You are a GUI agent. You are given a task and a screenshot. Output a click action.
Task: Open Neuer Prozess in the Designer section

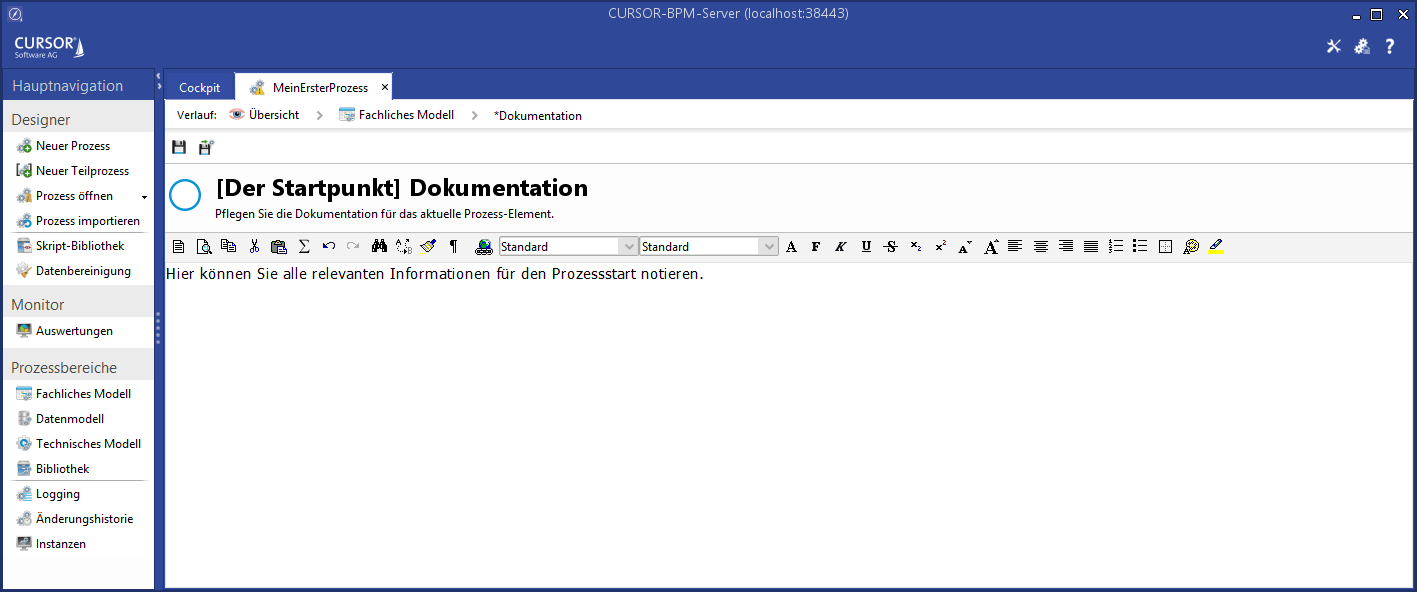pyautogui.click(x=73, y=146)
